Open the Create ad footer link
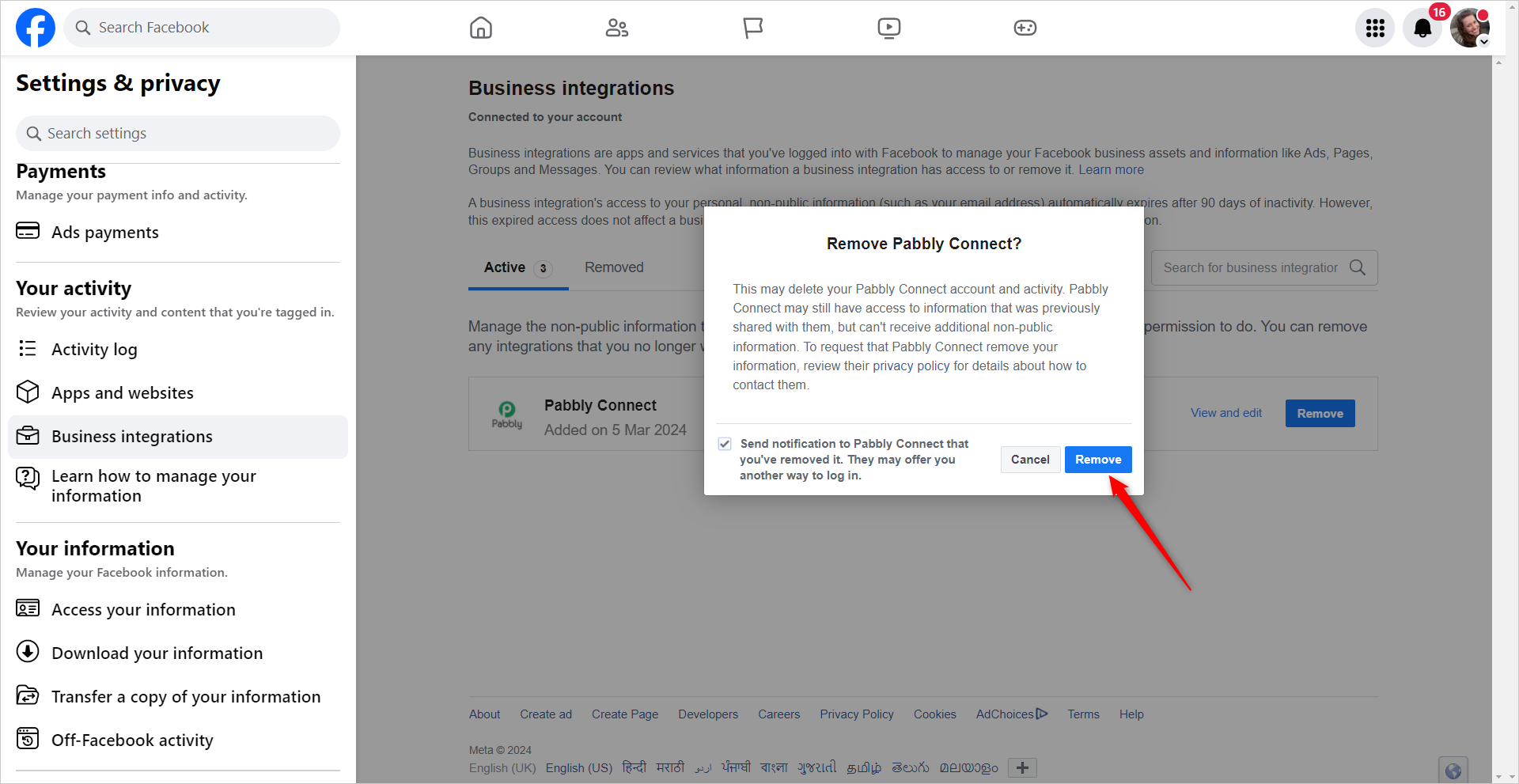 click(x=546, y=714)
